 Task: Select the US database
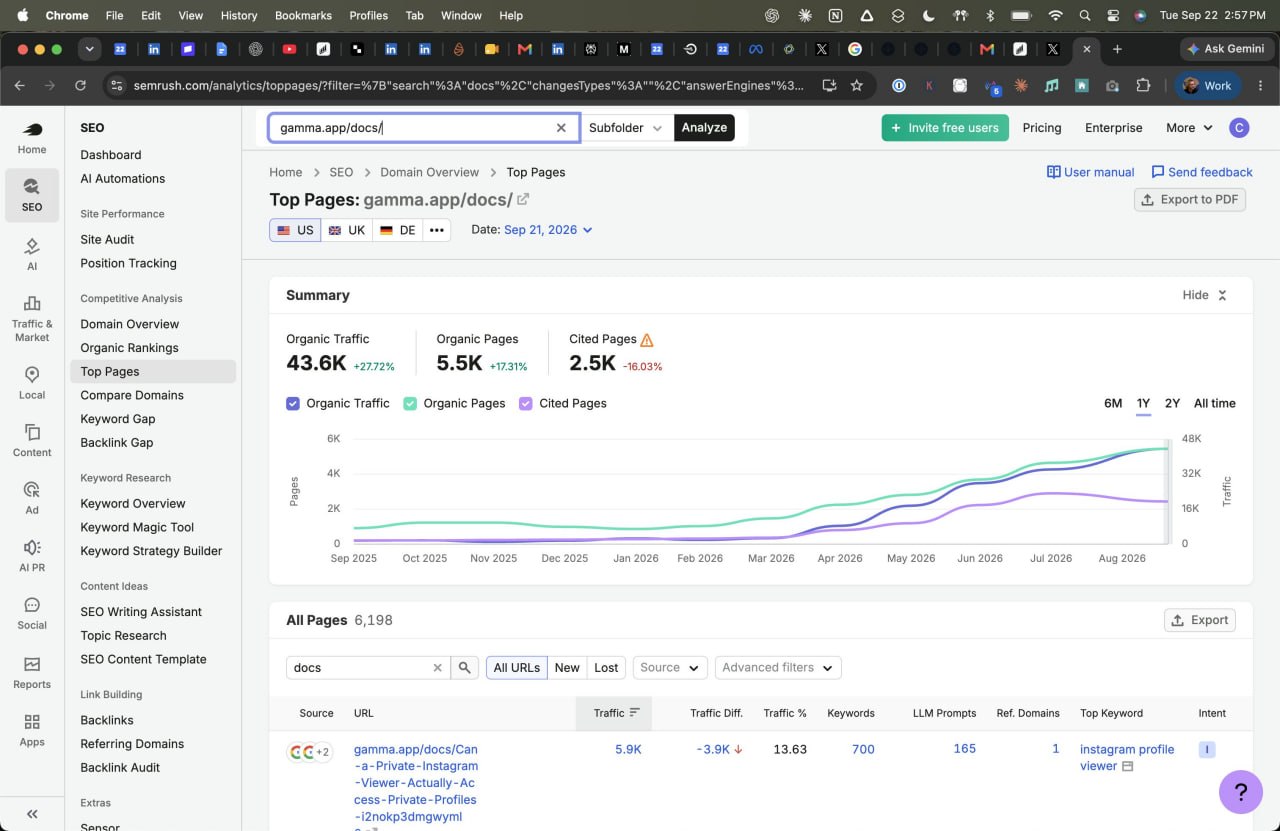pyautogui.click(x=295, y=230)
